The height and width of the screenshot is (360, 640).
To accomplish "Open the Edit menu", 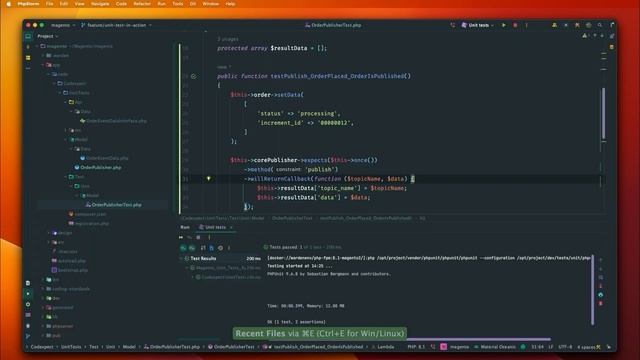I will (64, 4).
